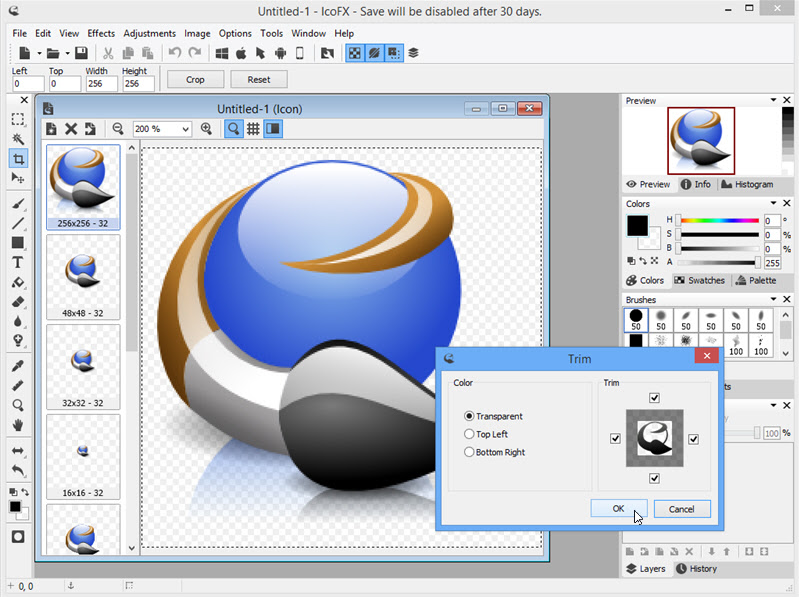799x597 pixels.
Task: Click the alpha A slider
Action: (x=718, y=262)
